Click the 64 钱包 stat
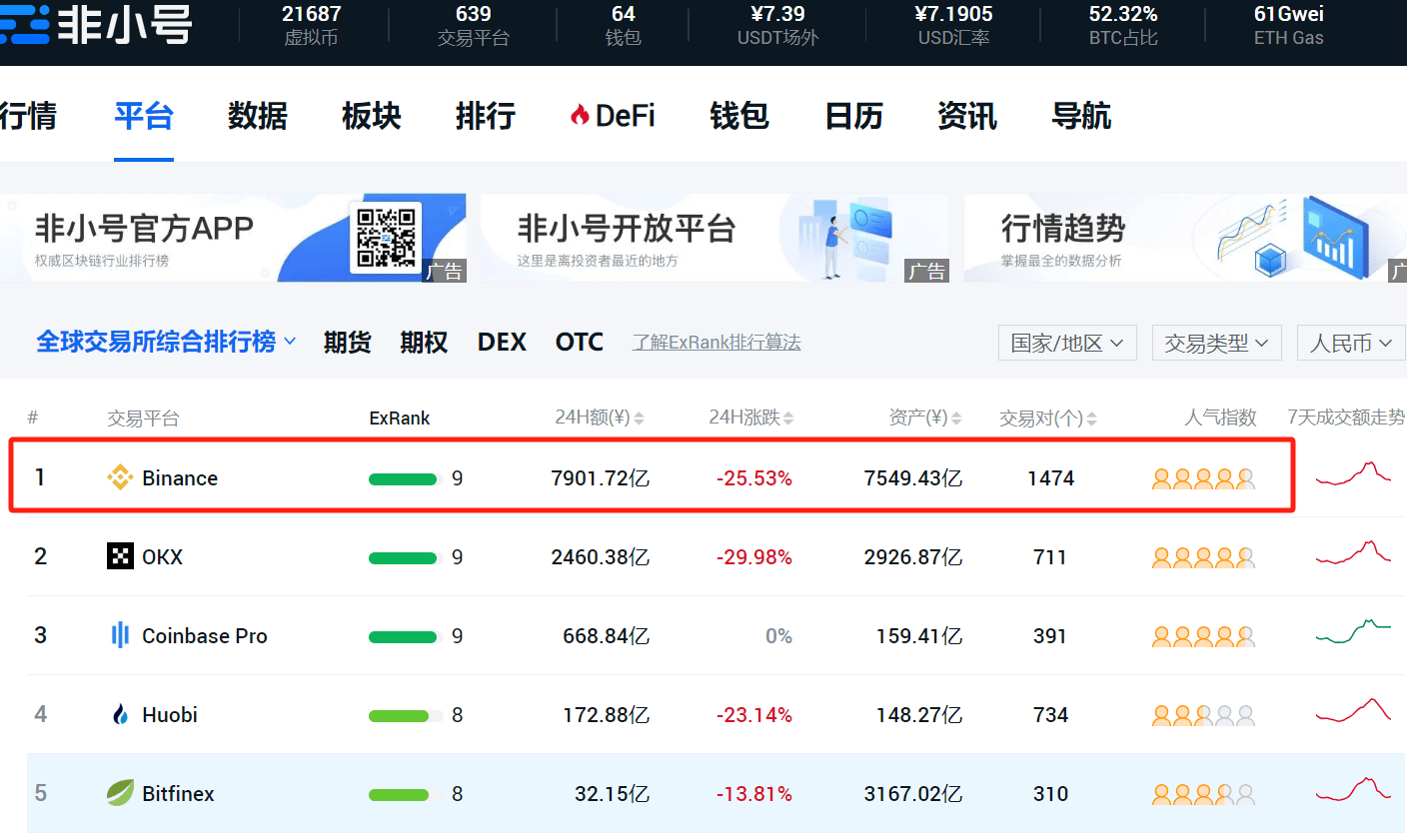1407x840 pixels. point(624,25)
